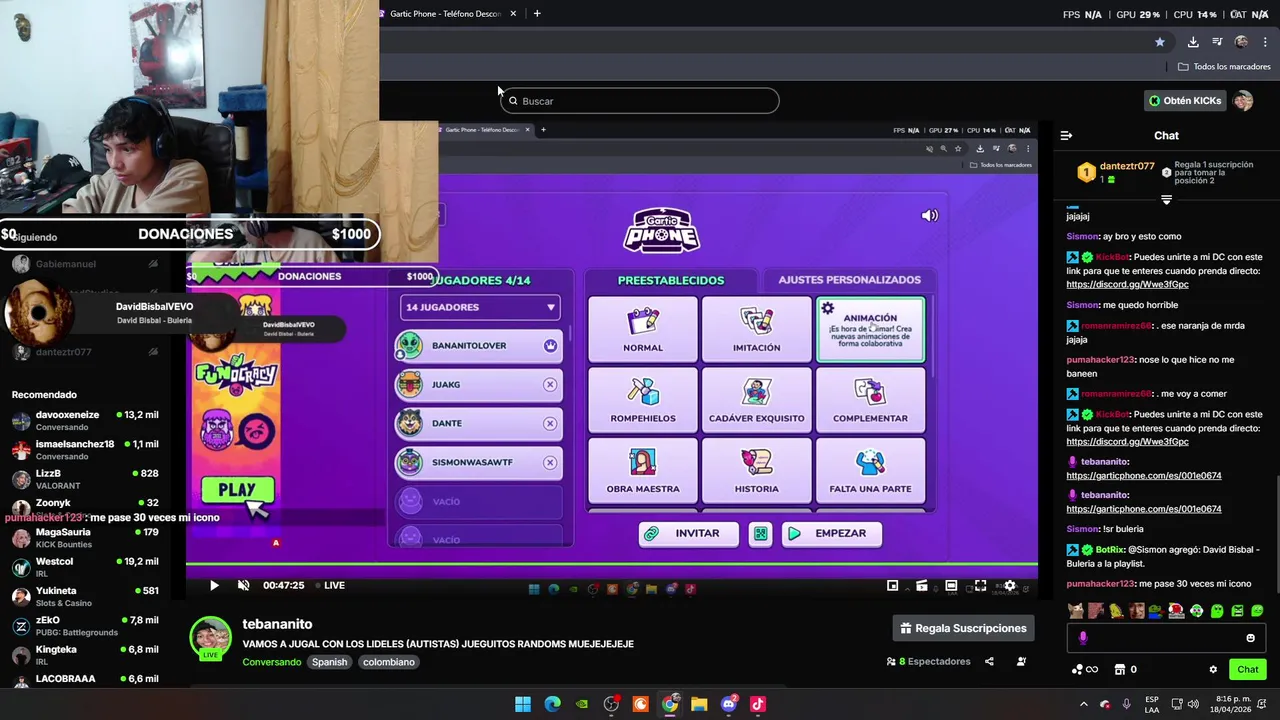
Task: Open browser downloads icon
Action: point(1193,42)
